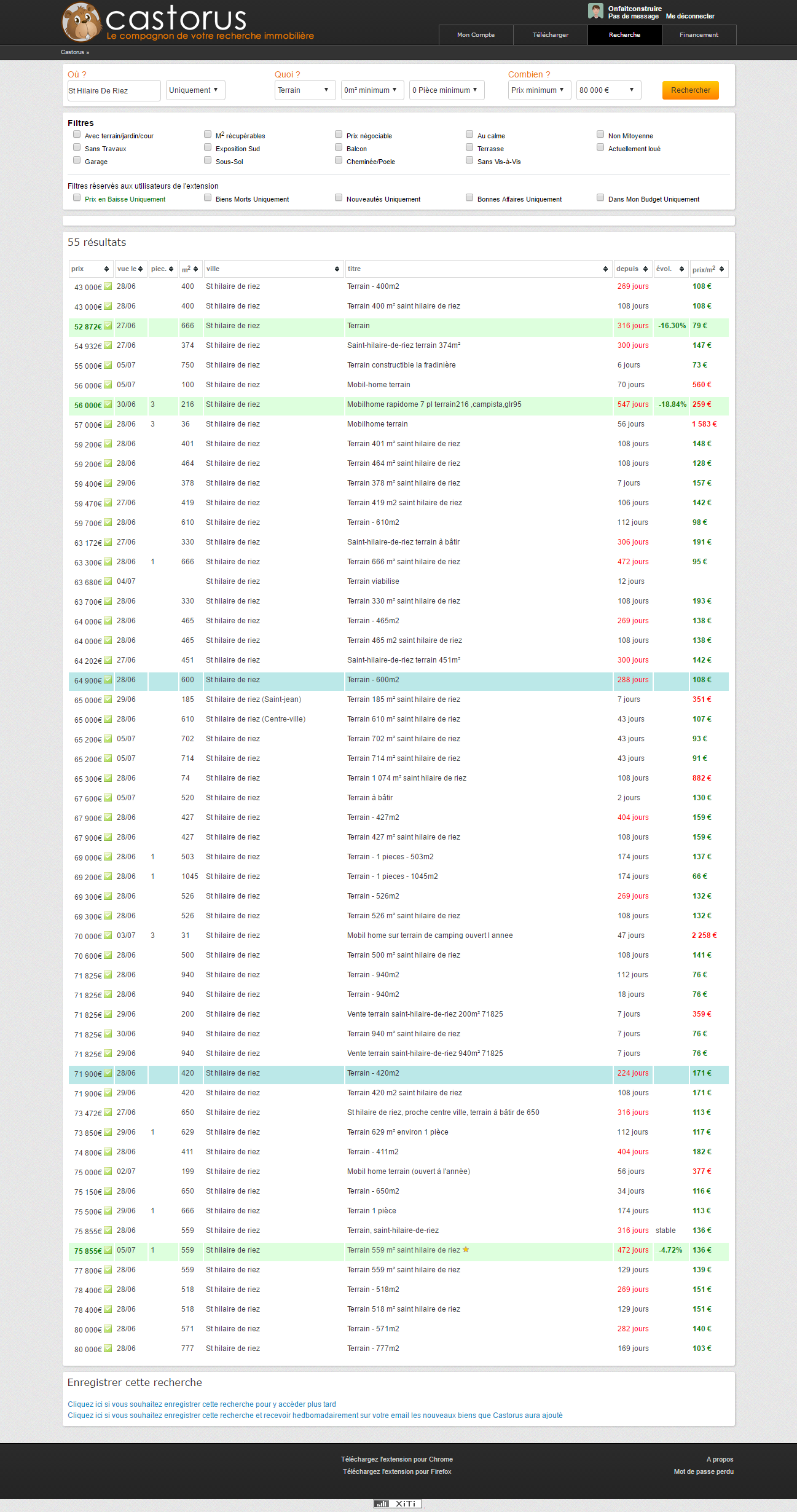Viewport: 797px width, 1512px height.
Task: Click the gold star beside Terrain 559 m²
Action: pos(466,1250)
